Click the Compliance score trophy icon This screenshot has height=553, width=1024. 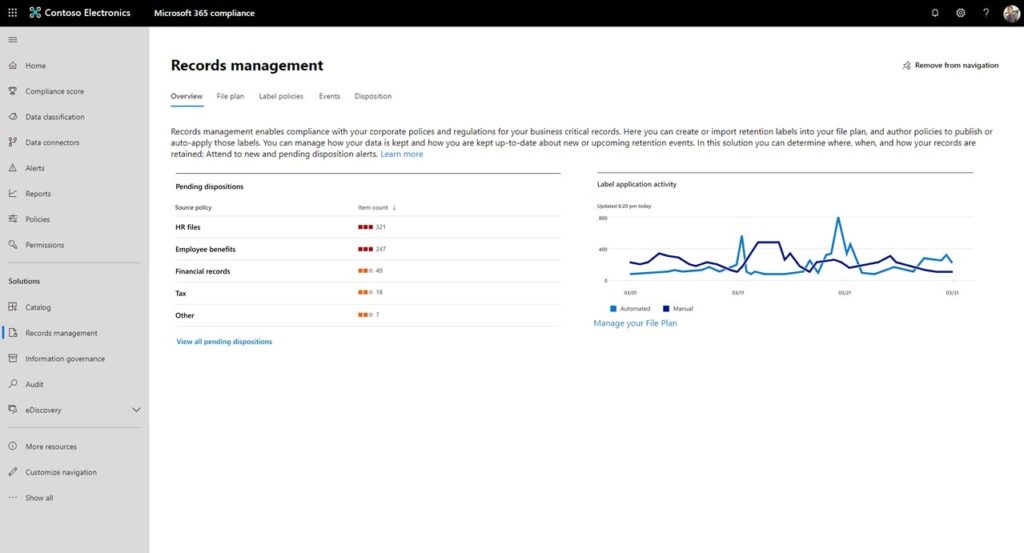[x=13, y=91]
